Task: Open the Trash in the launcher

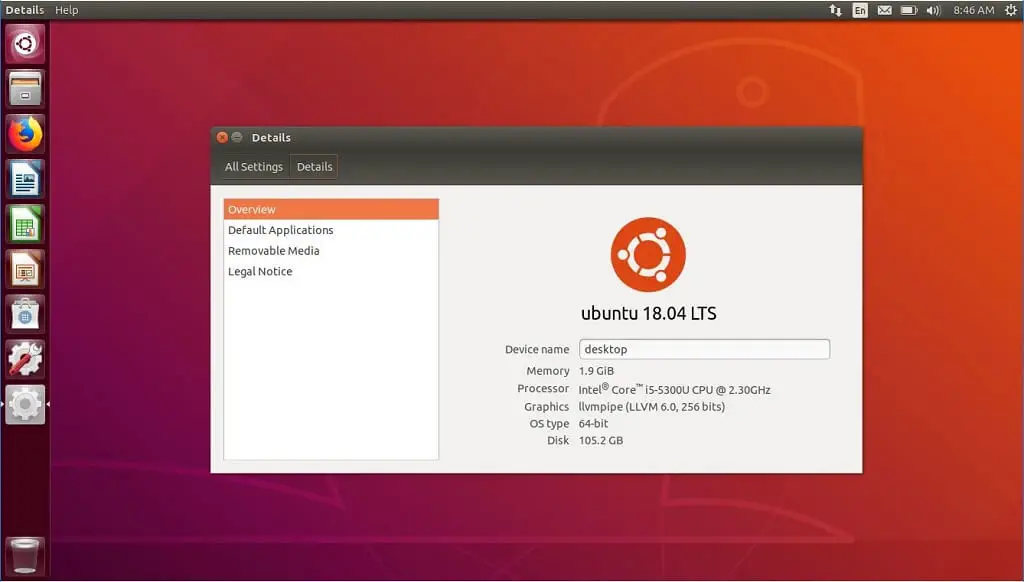Action: click(25, 556)
